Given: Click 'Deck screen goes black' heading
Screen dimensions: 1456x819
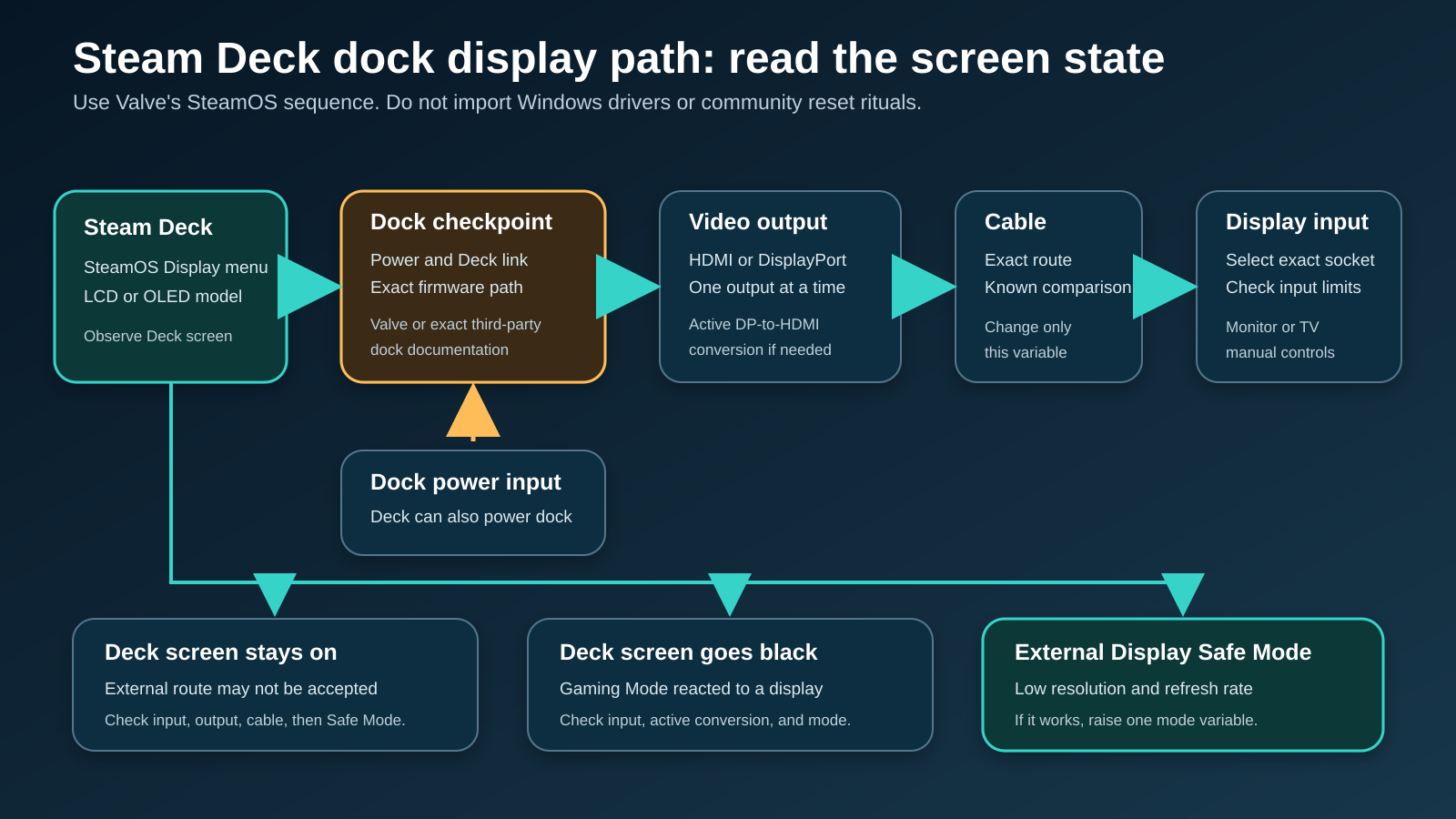Looking at the screenshot, I should [x=688, y=652].
